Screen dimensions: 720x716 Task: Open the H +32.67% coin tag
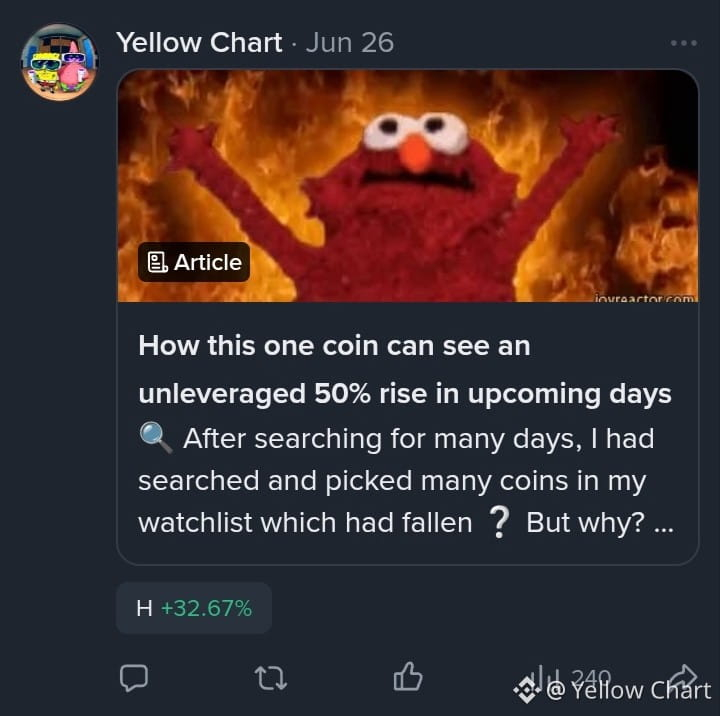194,608
